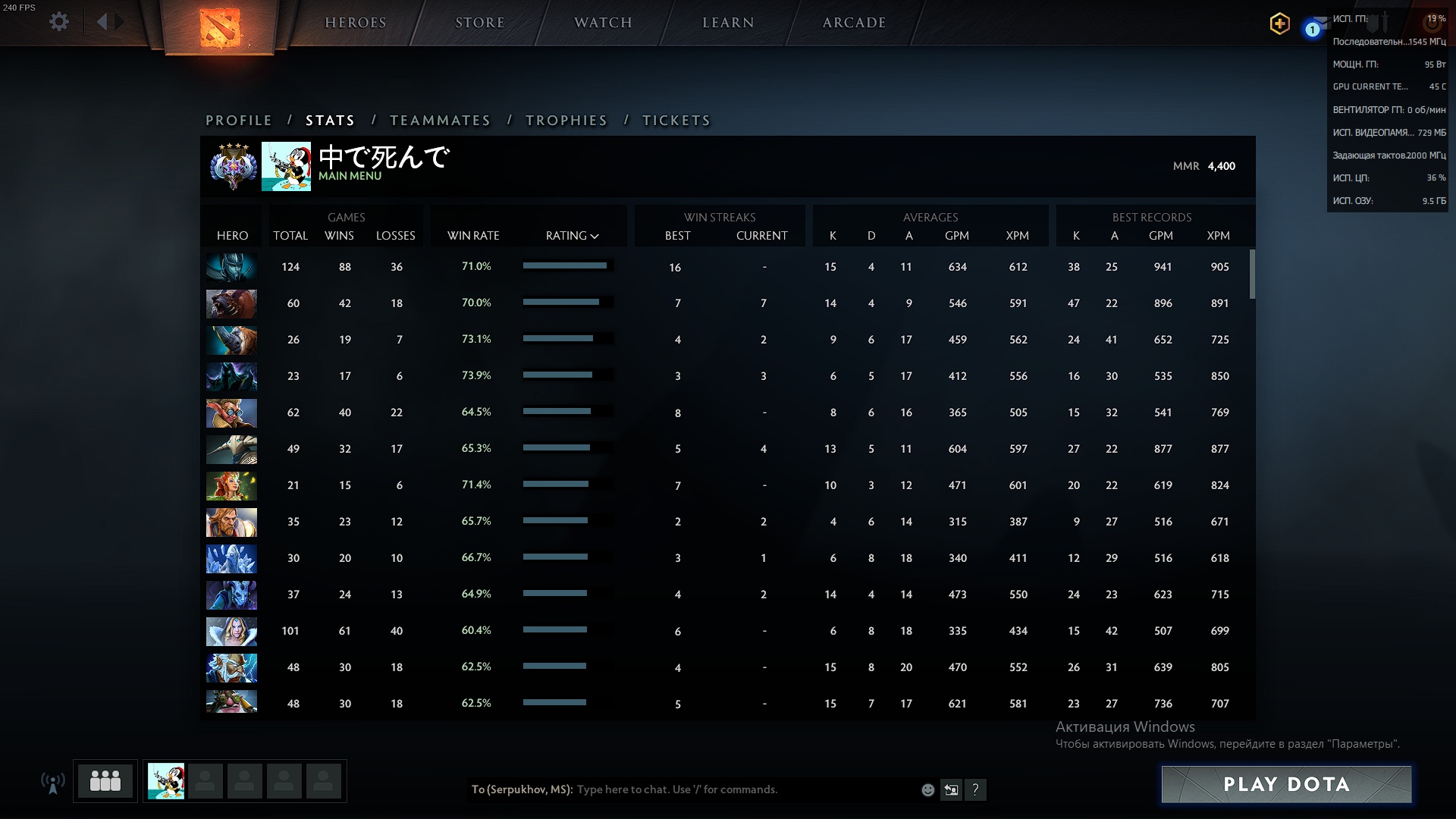Viewport: 1456px width, 819px height.
Task: Switch to the Tickets tab
Action: coord(676,121)
